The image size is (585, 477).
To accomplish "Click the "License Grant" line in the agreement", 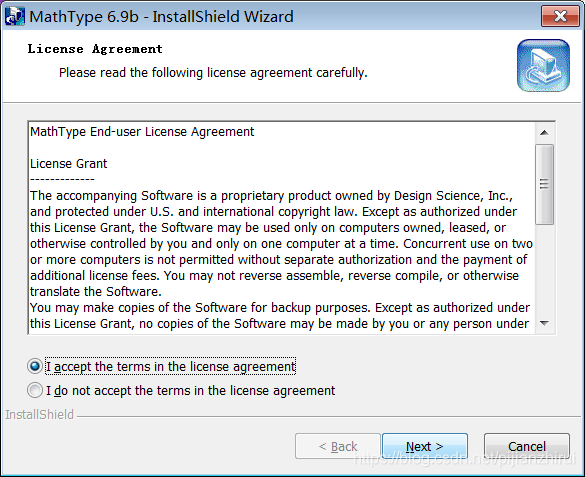I will pyautogui.click(x=68, y=164).
